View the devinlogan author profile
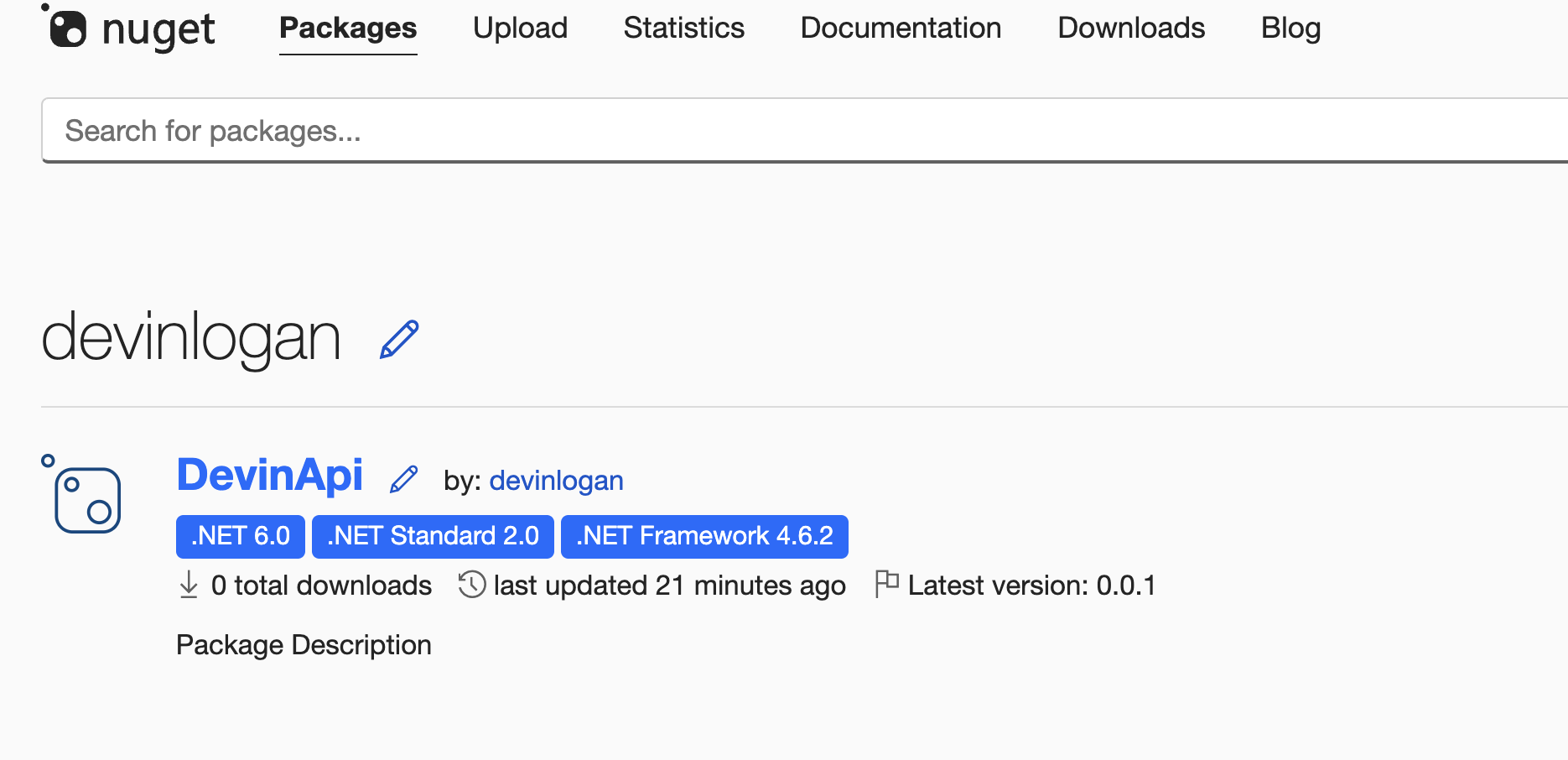Viewport: 1568px width, 760px height. [x=556, y=480]
